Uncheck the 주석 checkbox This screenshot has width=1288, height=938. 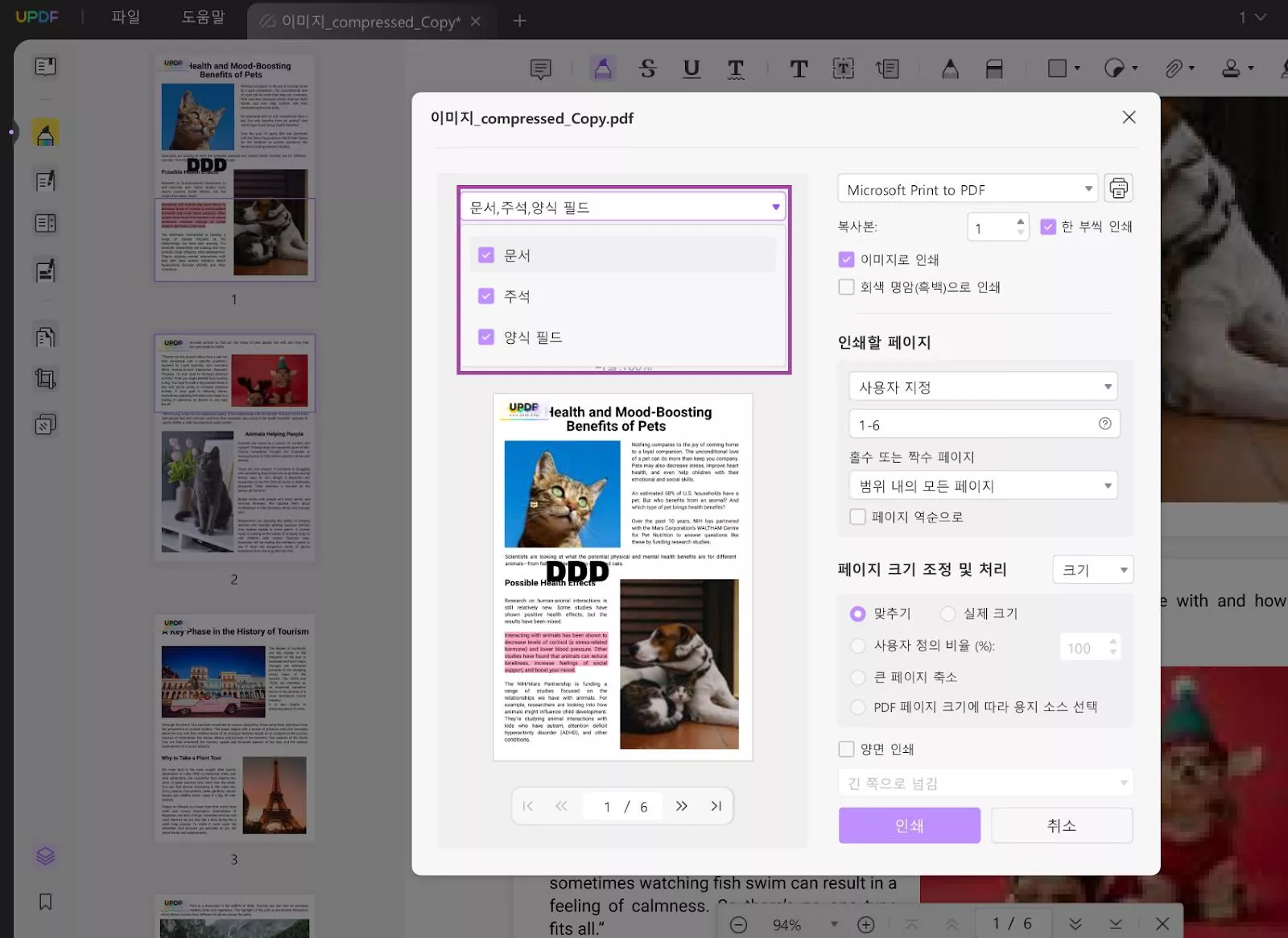click(x=486, y=296)
